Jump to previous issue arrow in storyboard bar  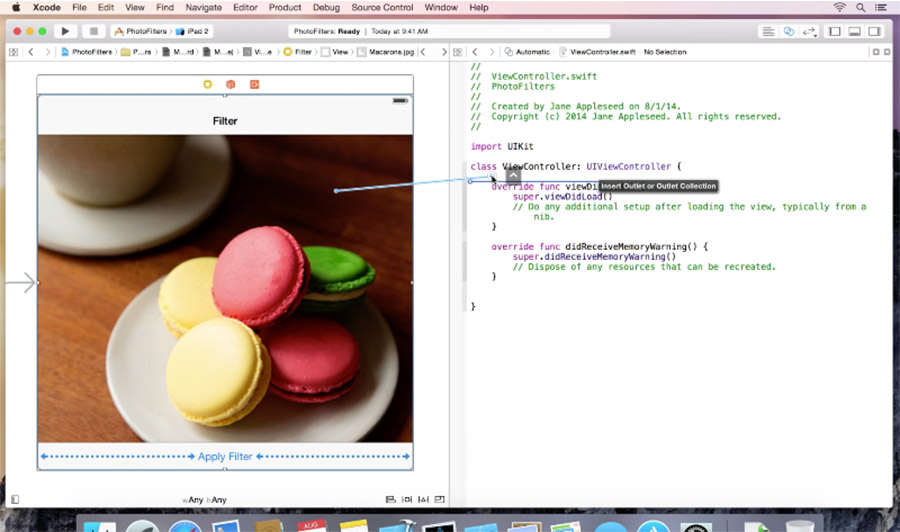424,52
